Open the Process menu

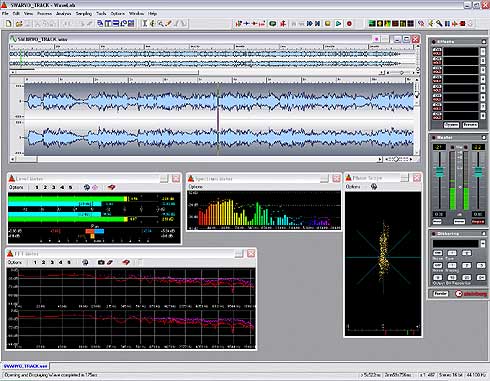point(44,14)
